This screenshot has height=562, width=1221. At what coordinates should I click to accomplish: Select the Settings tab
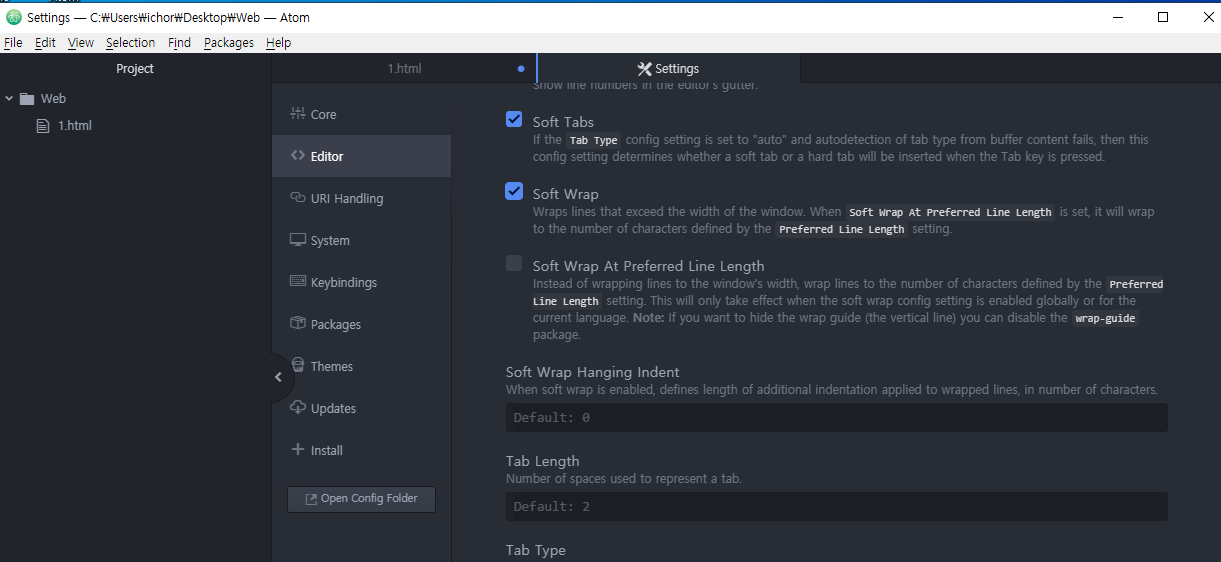(x=668, y=68)
